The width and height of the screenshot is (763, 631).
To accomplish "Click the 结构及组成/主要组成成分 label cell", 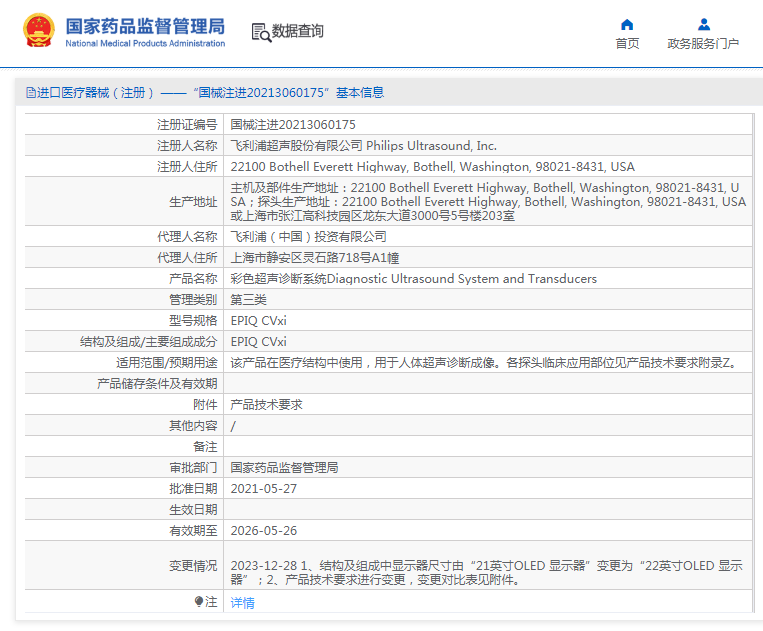I will (124, 342).
